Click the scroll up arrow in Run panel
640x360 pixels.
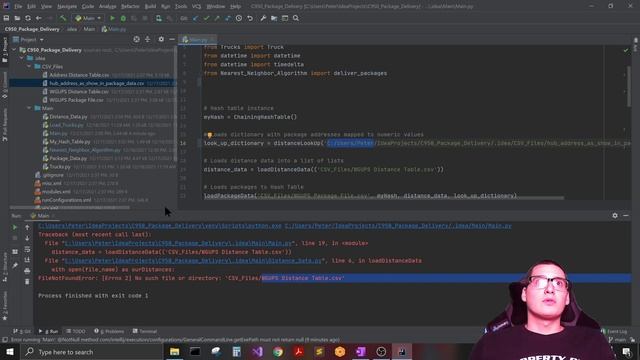[27, 227]
